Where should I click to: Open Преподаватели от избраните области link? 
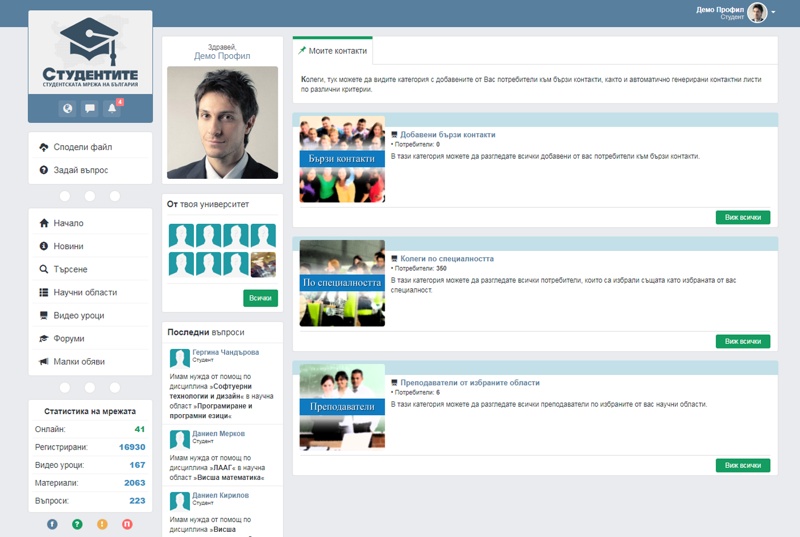pos(470,382)
